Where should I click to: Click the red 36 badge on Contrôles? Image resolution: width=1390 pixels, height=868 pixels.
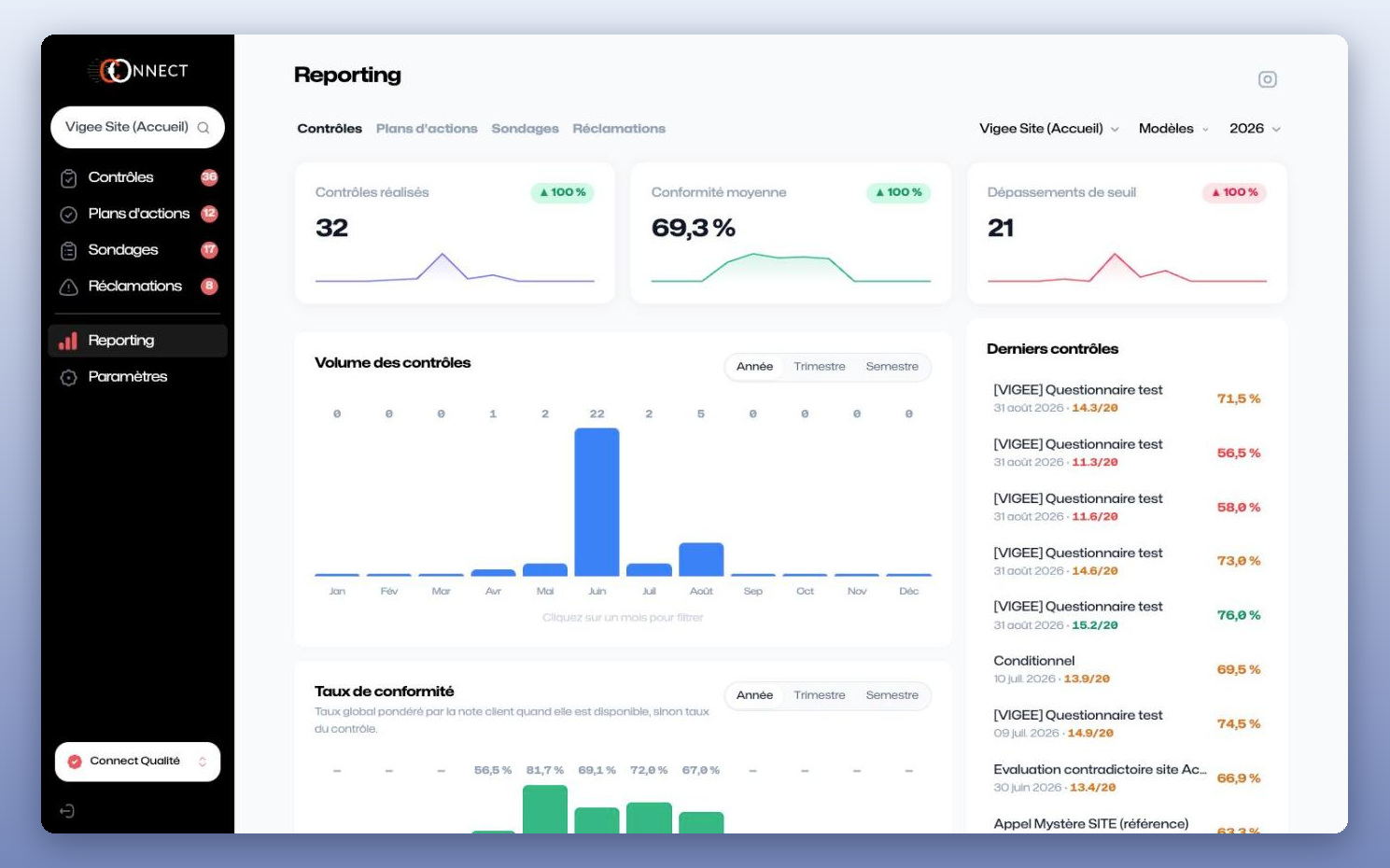coord(209,177)
